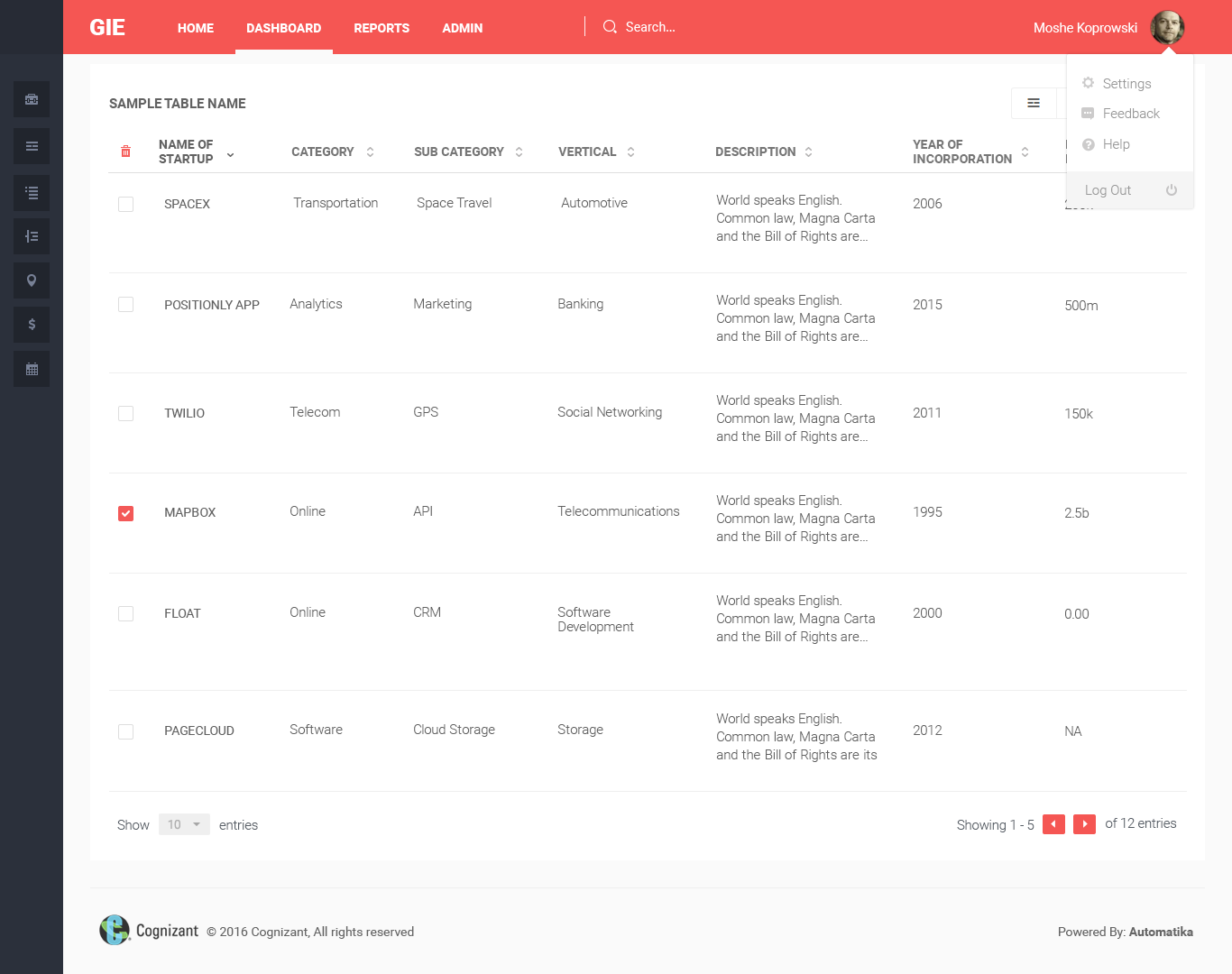
Task: Click the Feedback speech bubble icon
Action: click(x=1088, y=114)
